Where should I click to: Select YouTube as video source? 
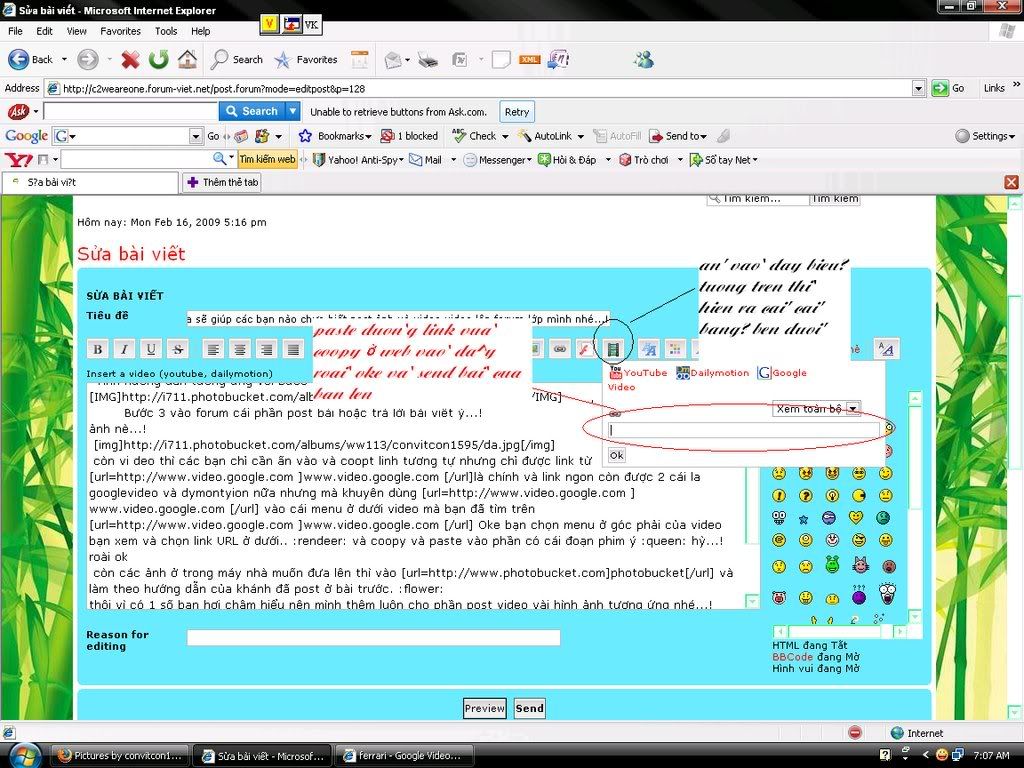pyautogui.click(x=638, y=372)
